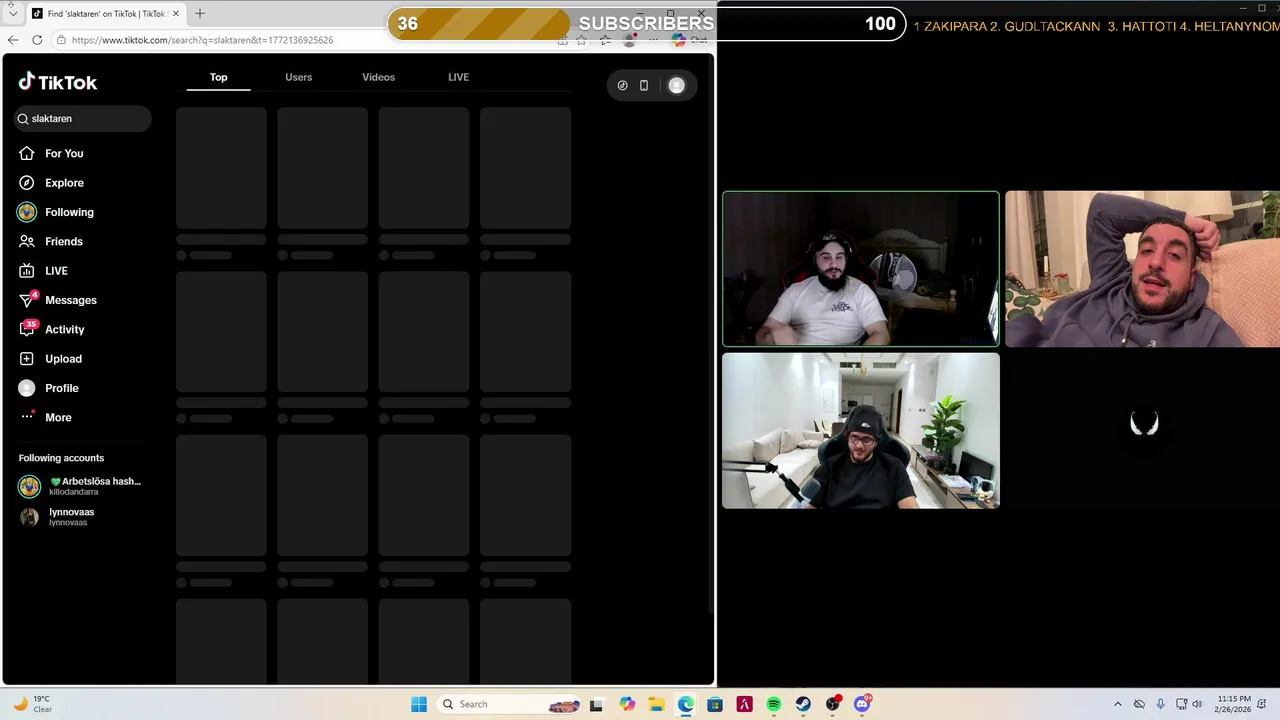Image resolution: width=1280 pixels, height=720 pixels.
Task: Click the phone app icon
Action: coord(644,85)
